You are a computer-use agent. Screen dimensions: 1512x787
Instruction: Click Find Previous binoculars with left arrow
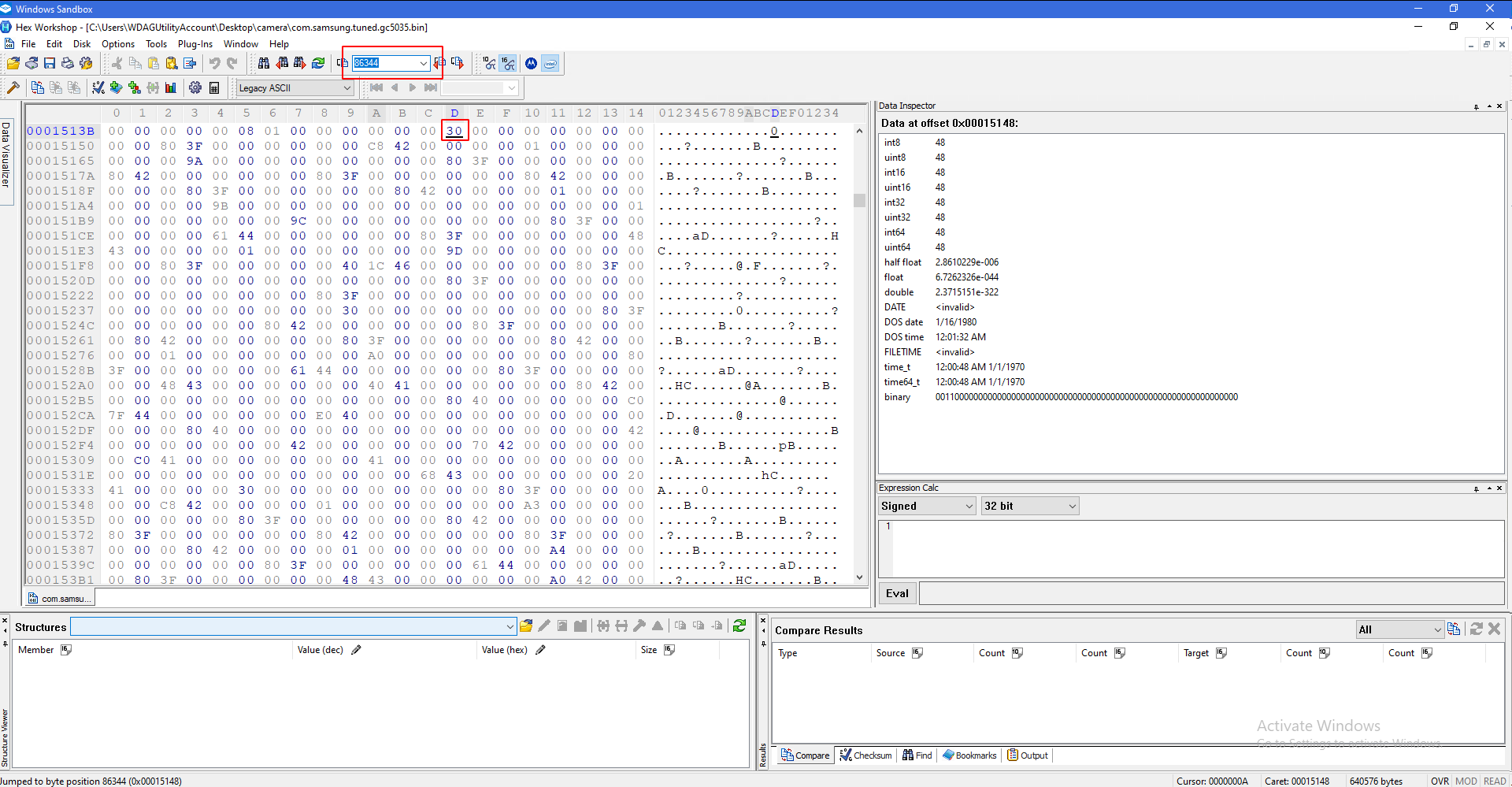coord(282,63)
